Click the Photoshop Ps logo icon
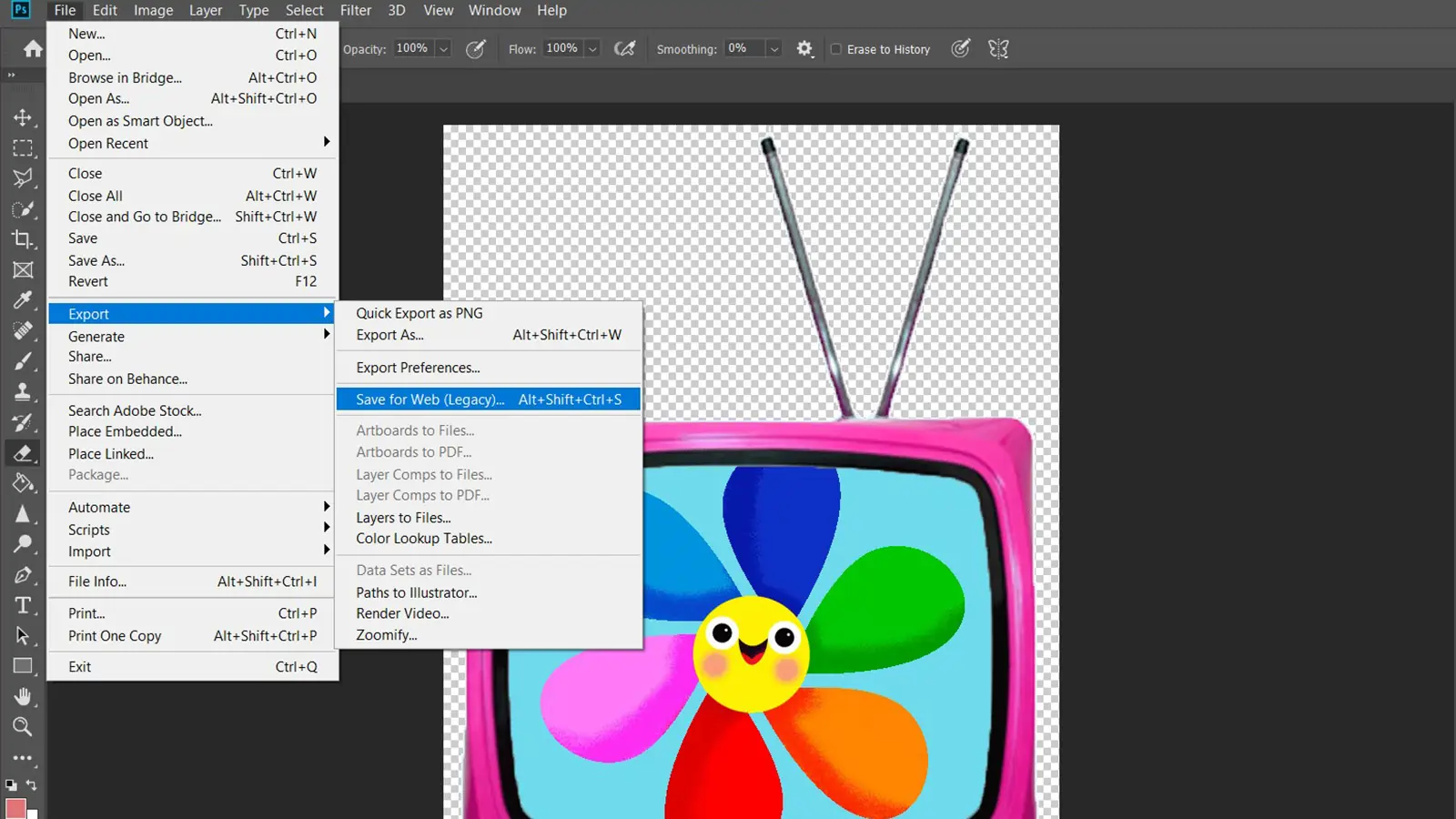The height and width of the screenshot is (819, 1456). 20,10
